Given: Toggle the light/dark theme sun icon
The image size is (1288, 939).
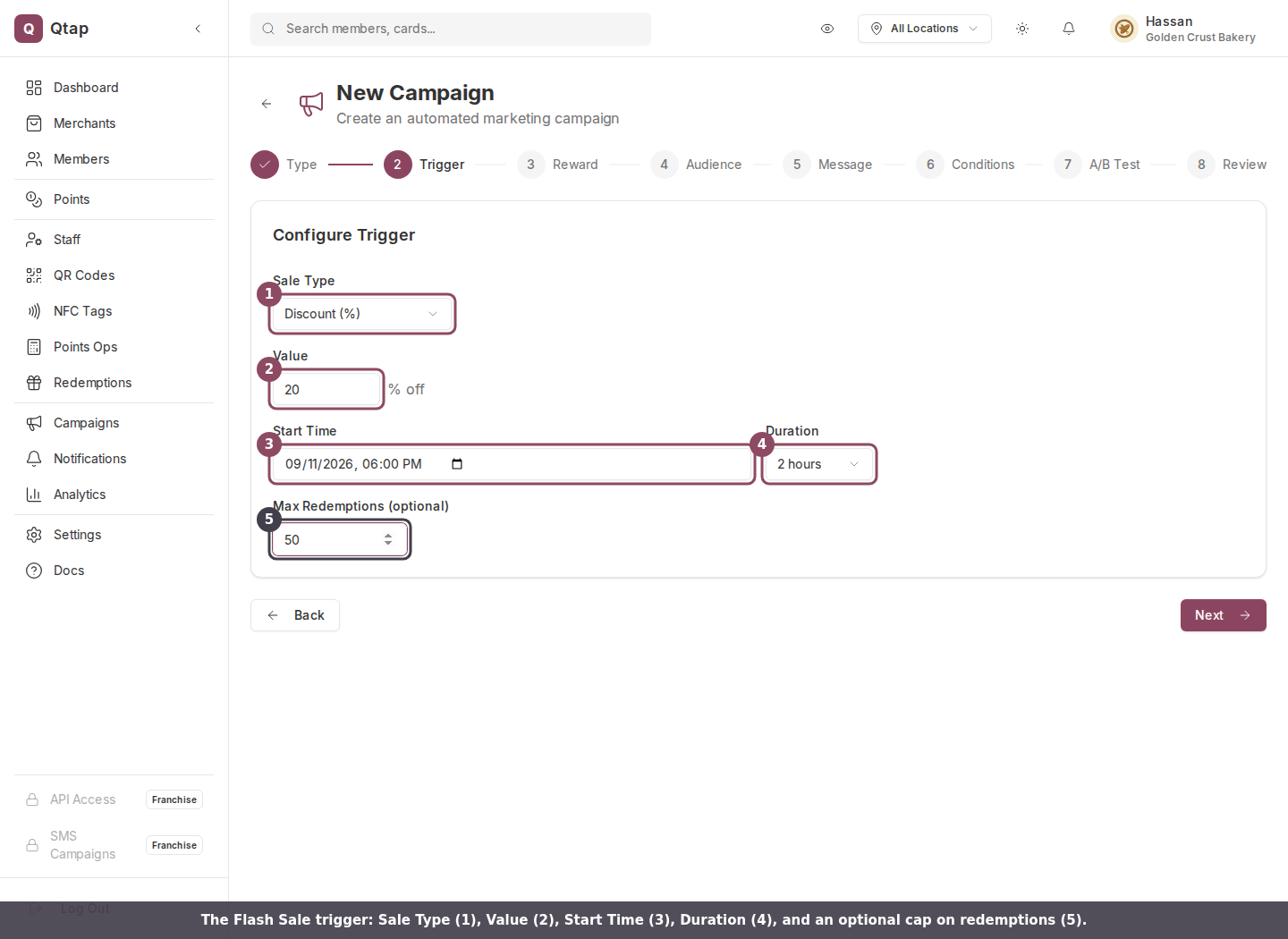Looking at the screenshot, I should (1022, 29).
